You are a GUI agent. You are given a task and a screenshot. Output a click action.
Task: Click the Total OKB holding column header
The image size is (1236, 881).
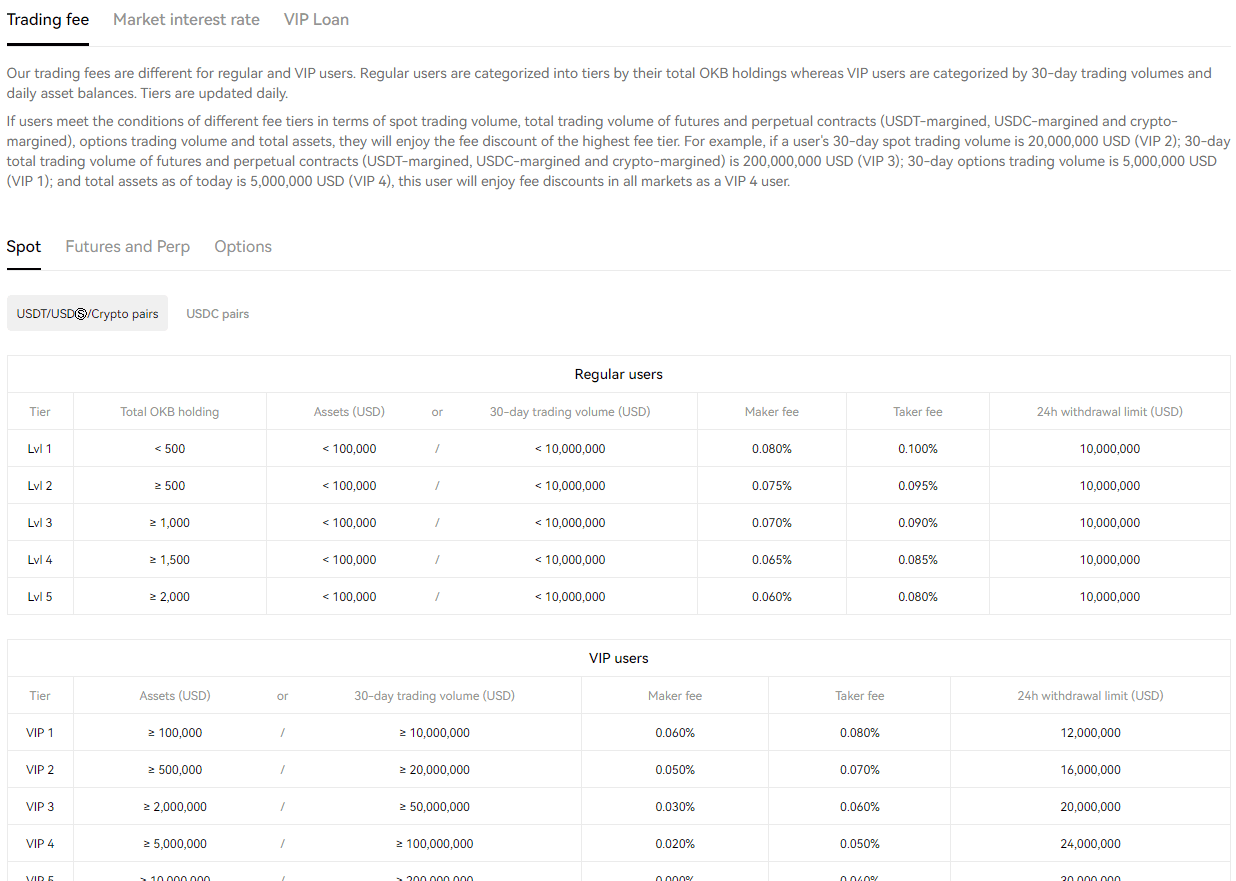(x=169, y=412)
